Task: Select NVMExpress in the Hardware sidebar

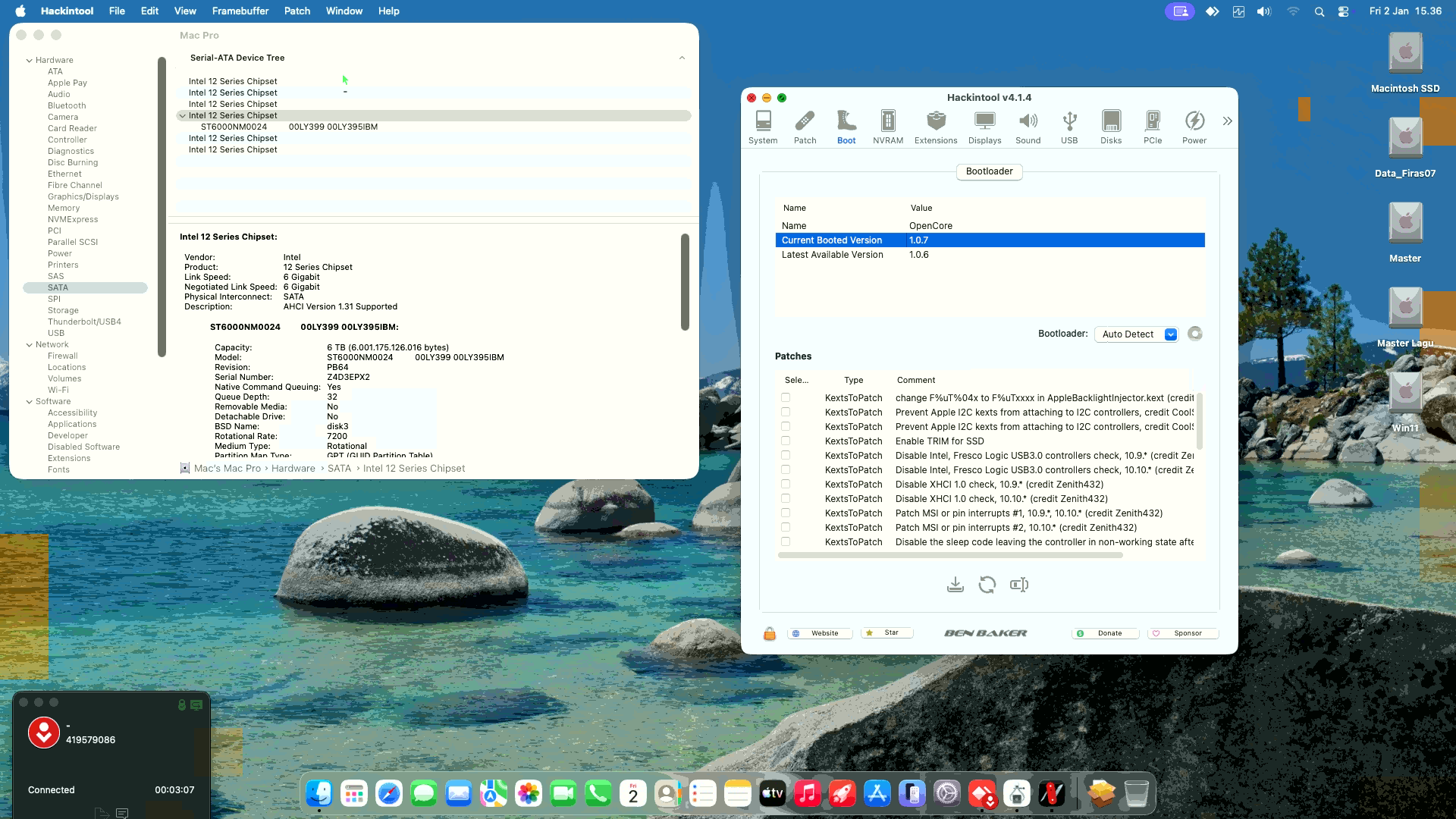Action: pyautogui.click(x=73, y=219)
